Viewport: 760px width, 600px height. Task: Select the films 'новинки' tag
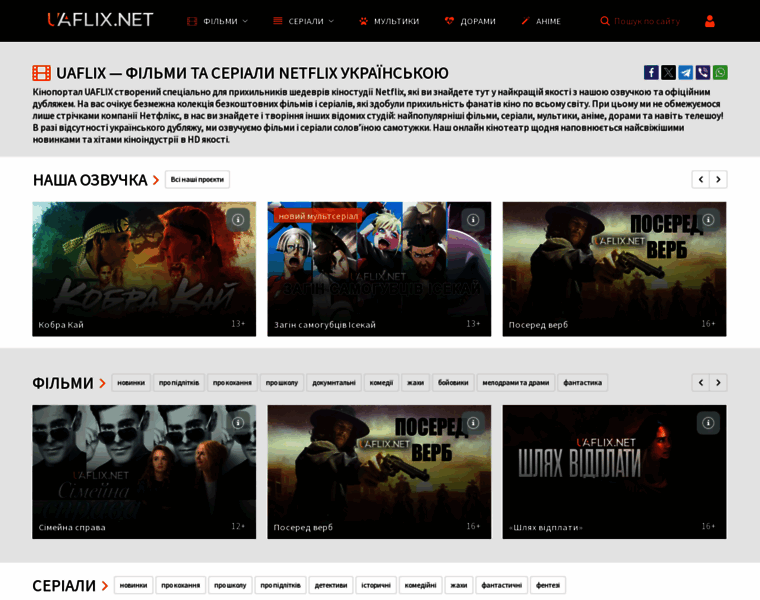point(131,382)
